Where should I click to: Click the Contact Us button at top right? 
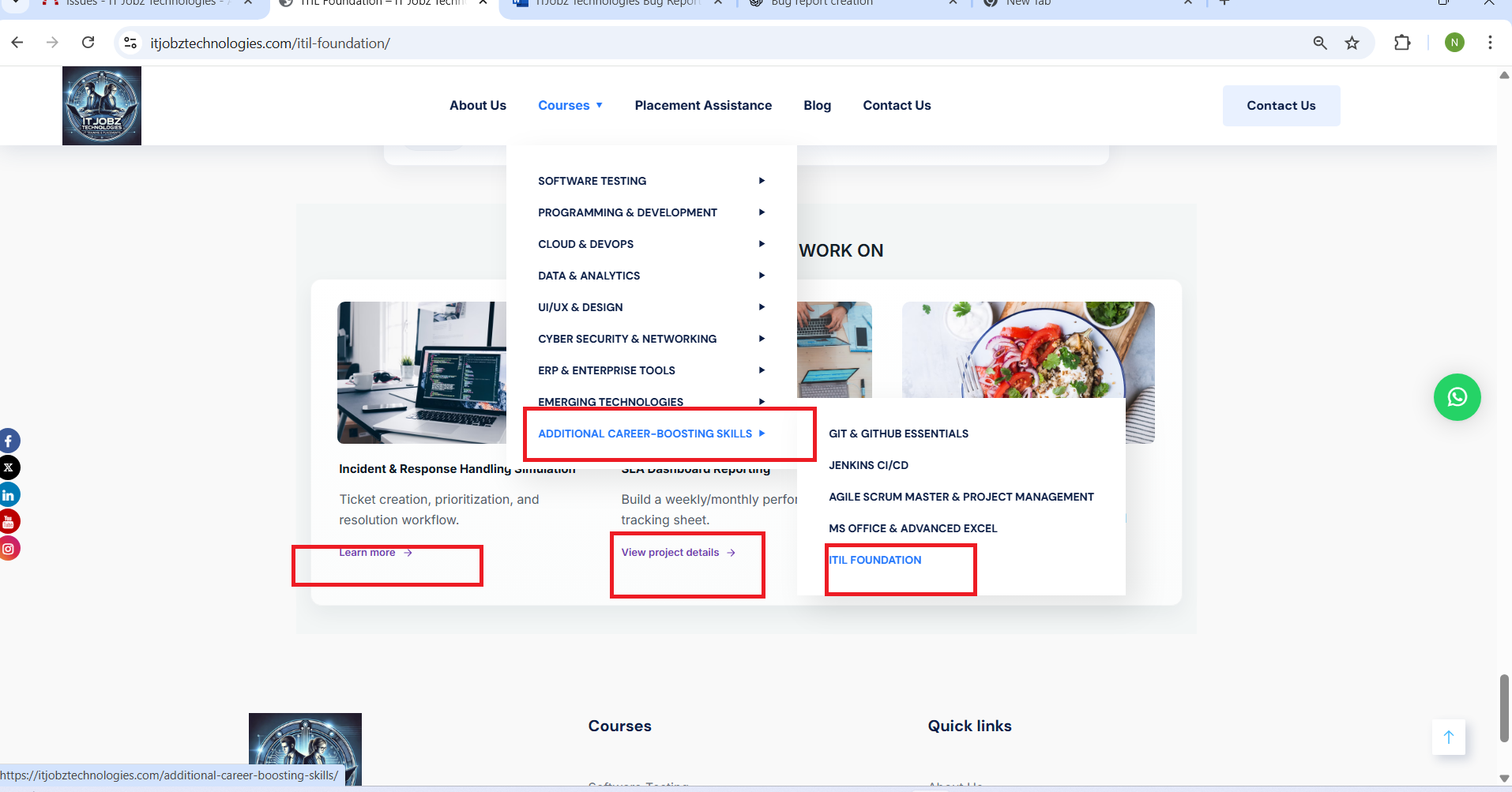point(1281,106)
